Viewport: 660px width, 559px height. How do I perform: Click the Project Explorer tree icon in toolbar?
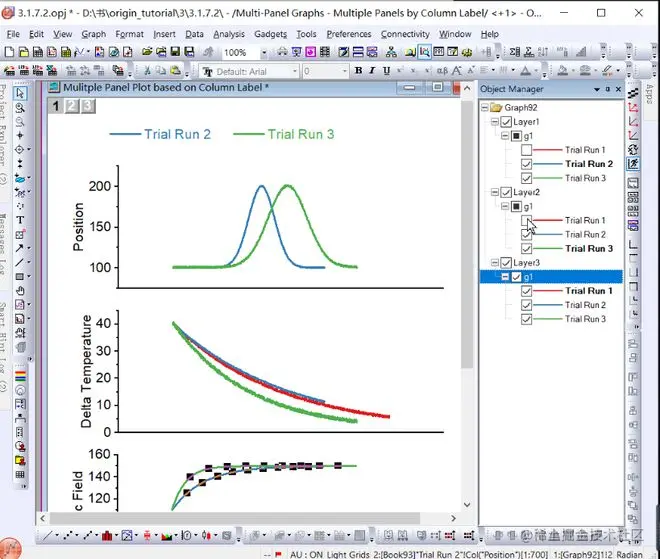[391, 52]
